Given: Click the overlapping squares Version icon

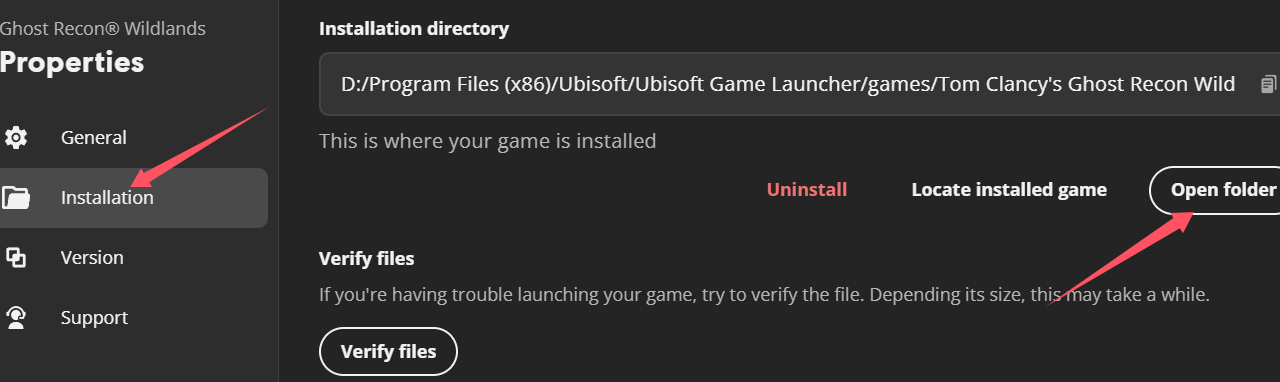Looking at the screenshot, I should (x=16, y=257).
